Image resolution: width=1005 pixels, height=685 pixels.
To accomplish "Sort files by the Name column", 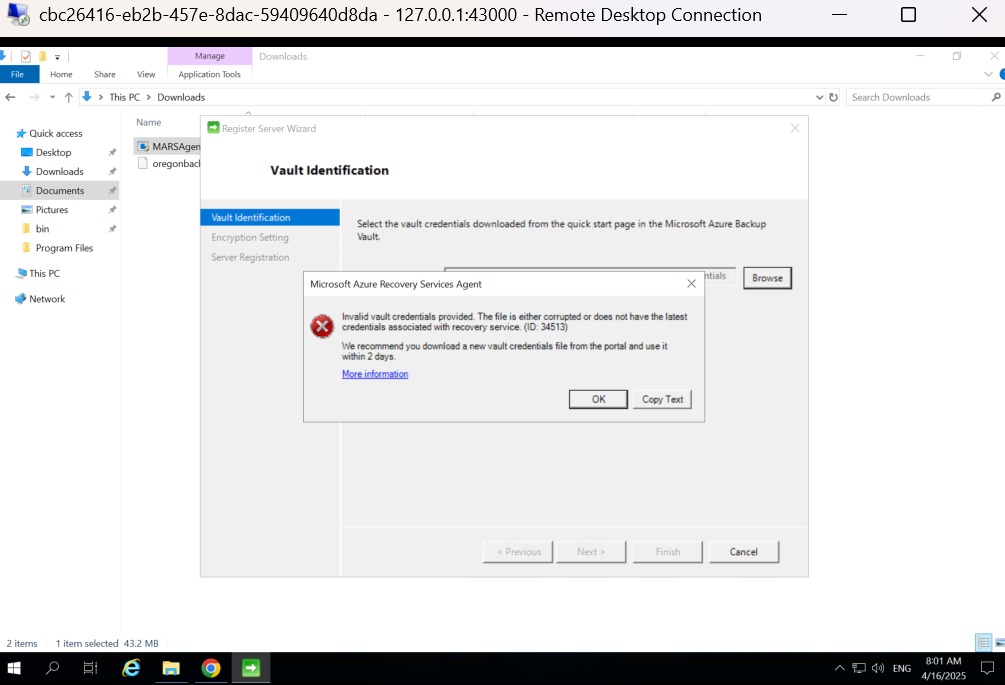I will pos(149,122).
